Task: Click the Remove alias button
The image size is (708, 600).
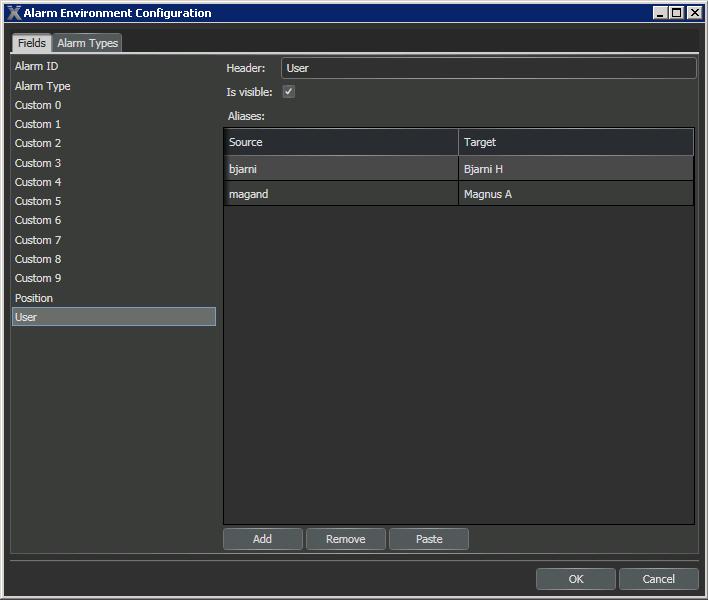Action: (x=346, y=539)
